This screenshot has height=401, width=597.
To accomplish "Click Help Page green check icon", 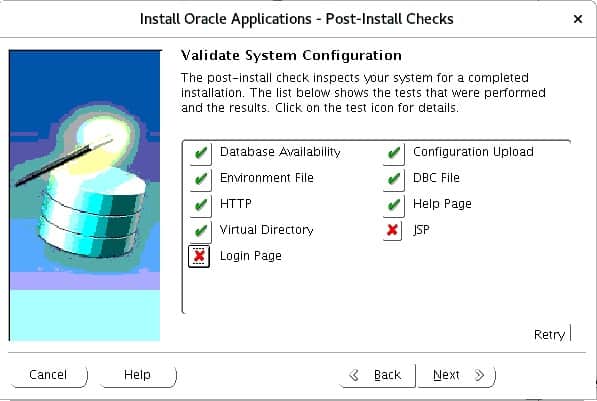I will [x=394, y=206].
